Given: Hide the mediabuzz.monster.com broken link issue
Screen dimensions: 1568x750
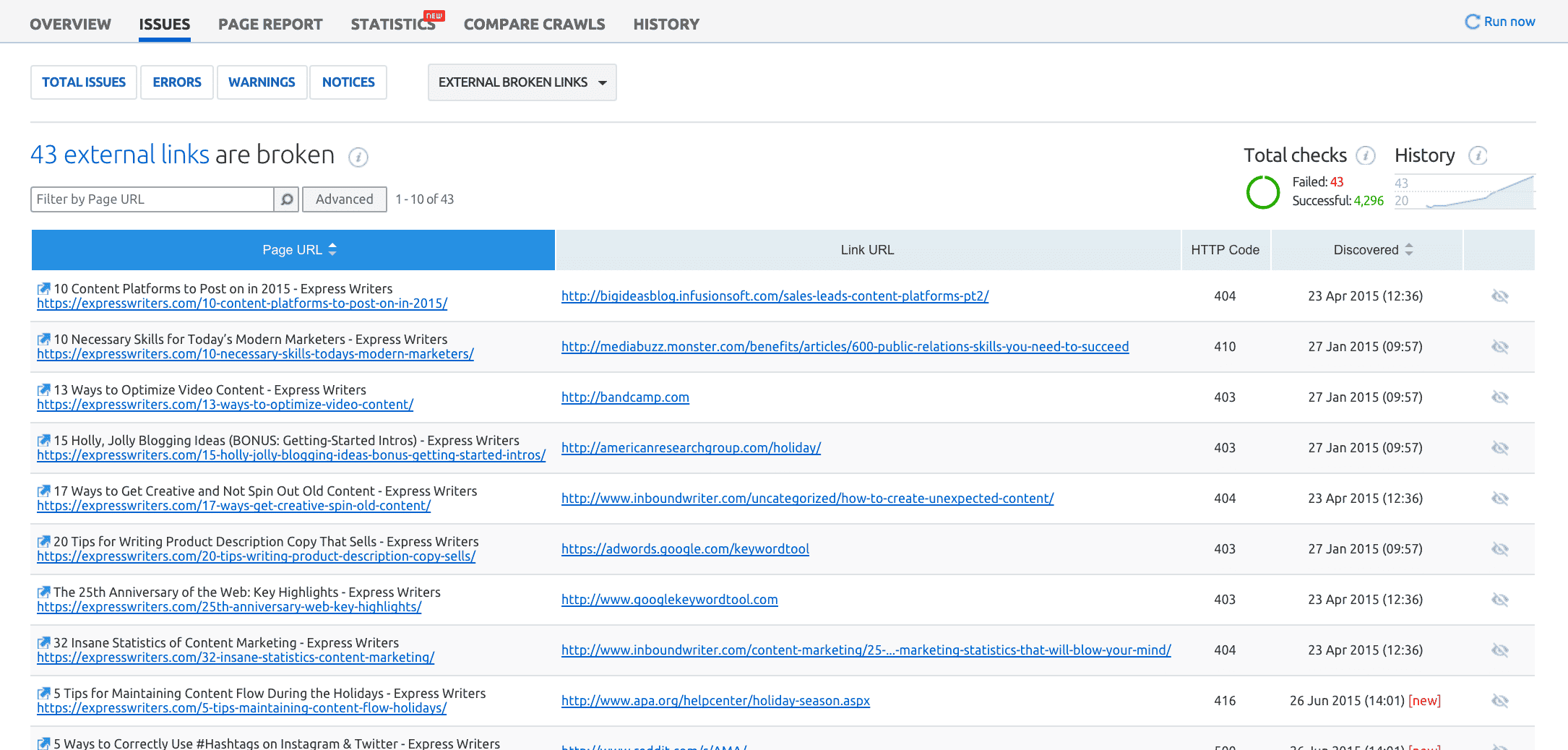Looking at the screenshot, I should pos(1500,347).
